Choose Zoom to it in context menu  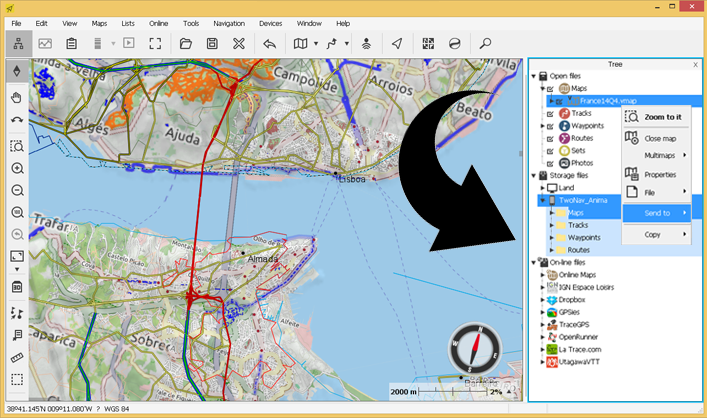pos(657,117)
